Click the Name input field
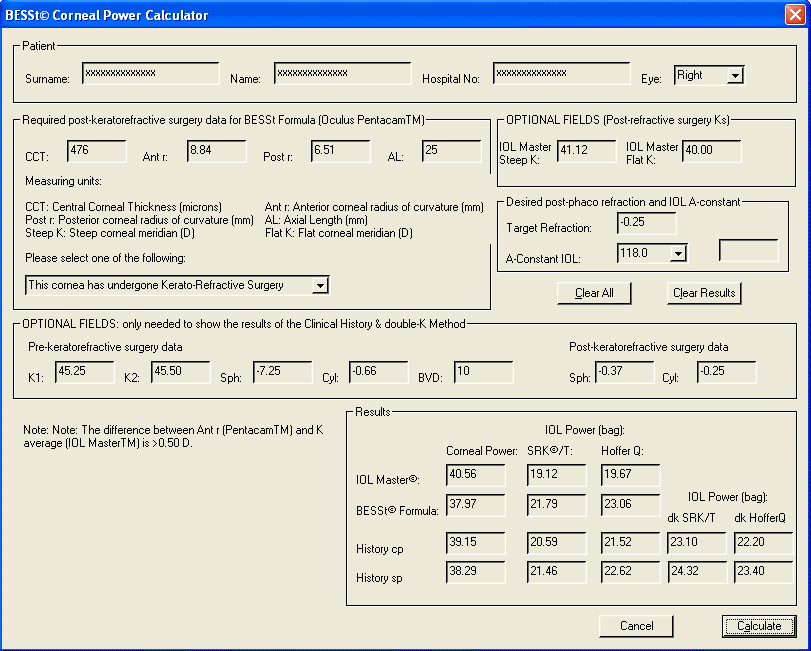Screen dimensions: 811x651 [342, 73]
